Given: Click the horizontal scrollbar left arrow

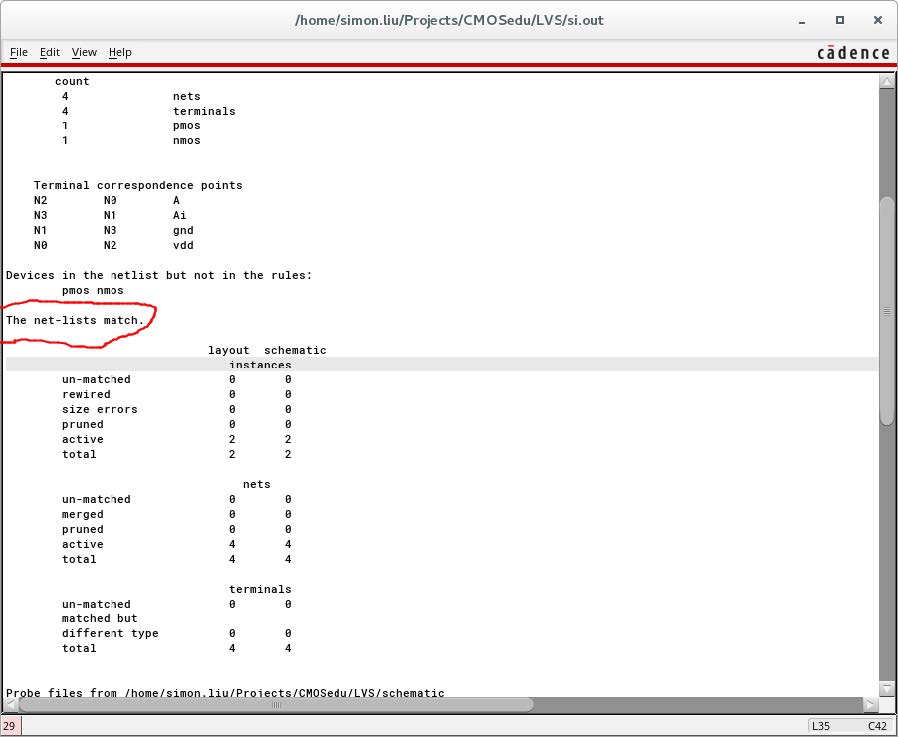Looking at the screenshot, I should [x=10, y=704].
